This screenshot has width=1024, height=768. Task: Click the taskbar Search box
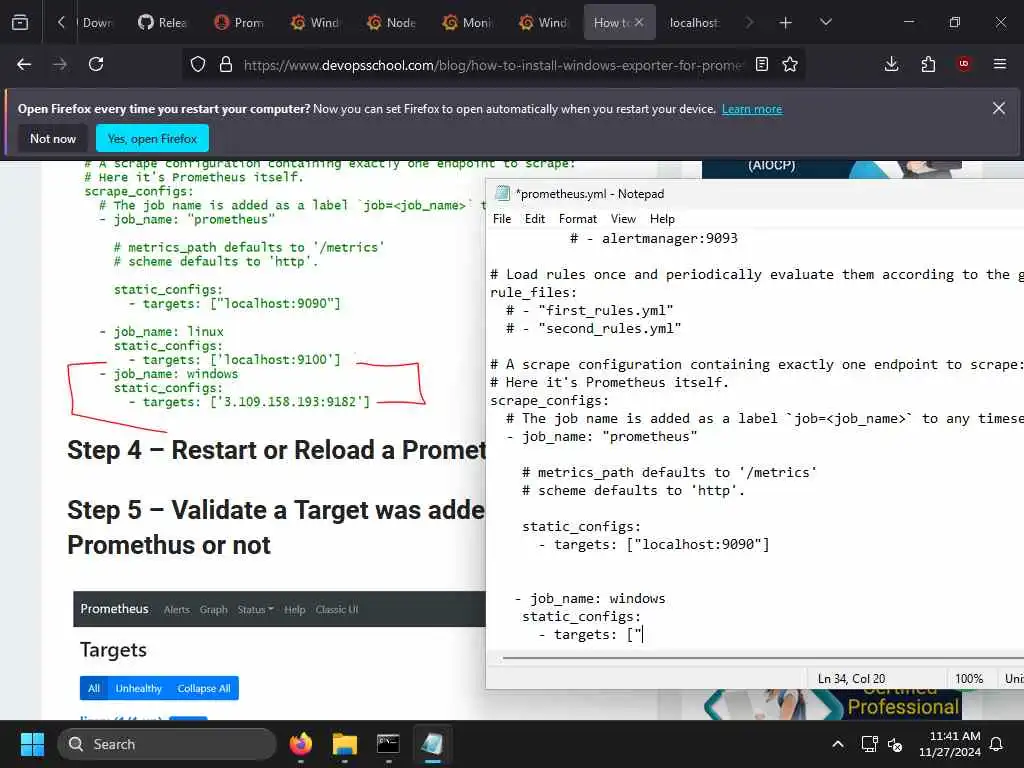coord(167,744)
